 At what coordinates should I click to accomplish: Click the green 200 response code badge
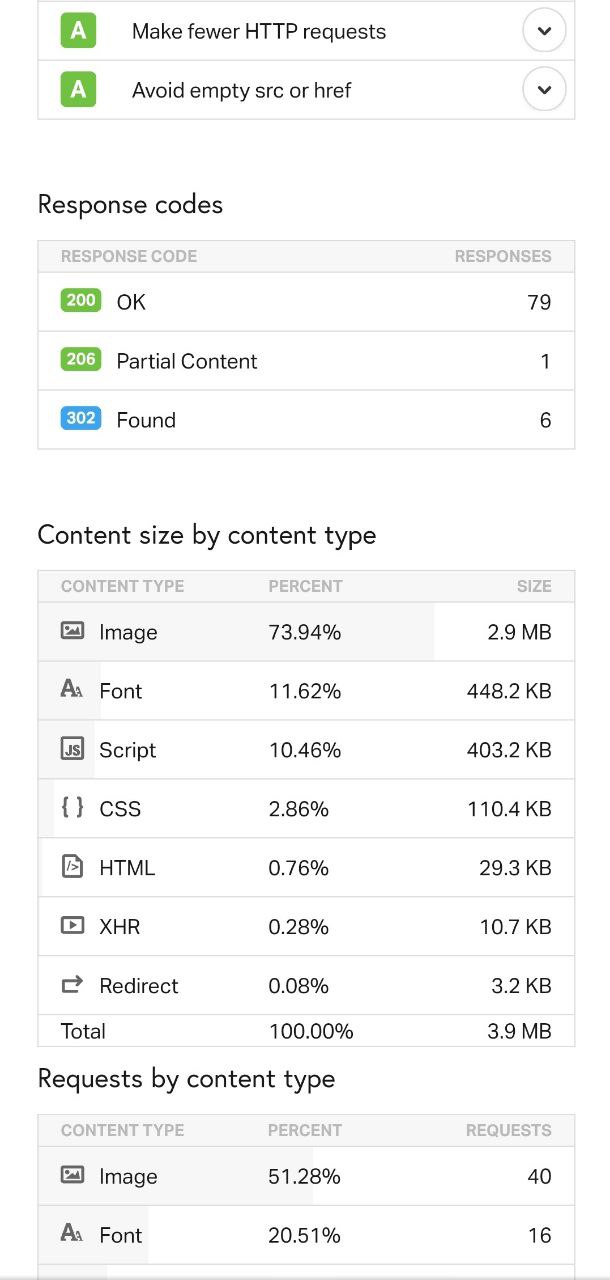[x=81, y=300]
